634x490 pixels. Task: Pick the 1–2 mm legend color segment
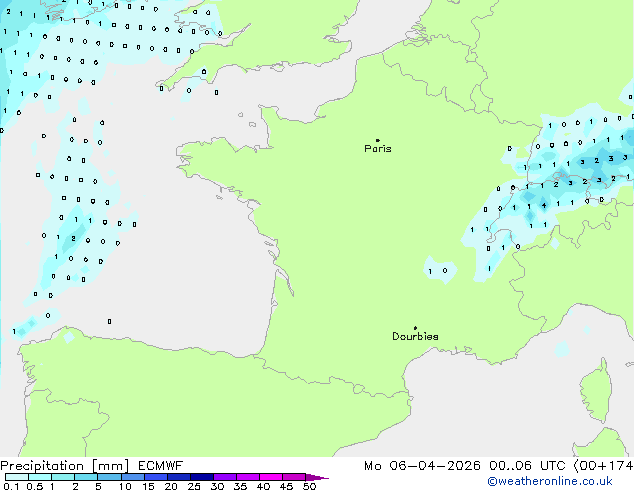63,477
